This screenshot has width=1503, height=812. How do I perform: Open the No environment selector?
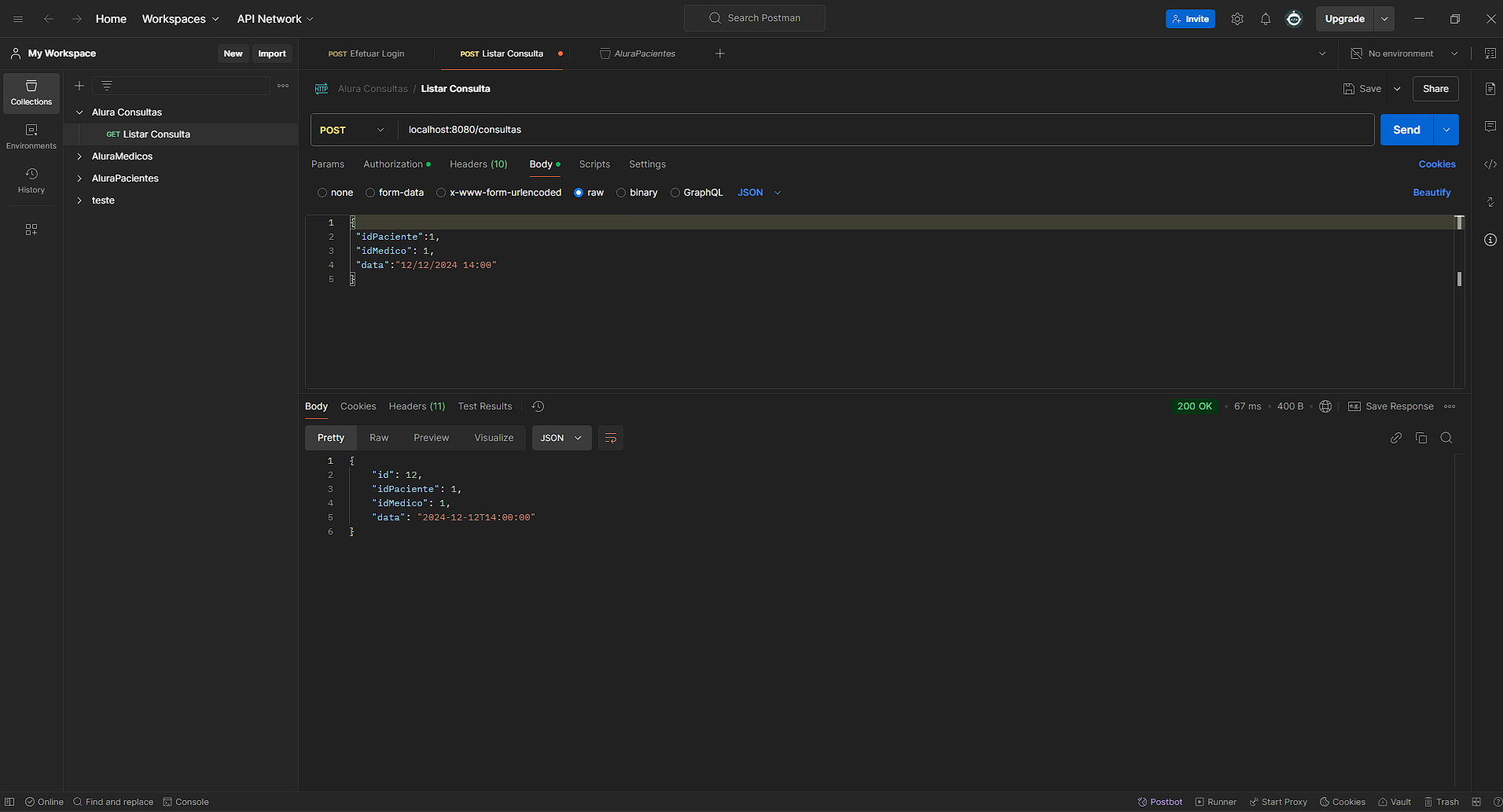pyautogui.click(x=1404, y=53)
